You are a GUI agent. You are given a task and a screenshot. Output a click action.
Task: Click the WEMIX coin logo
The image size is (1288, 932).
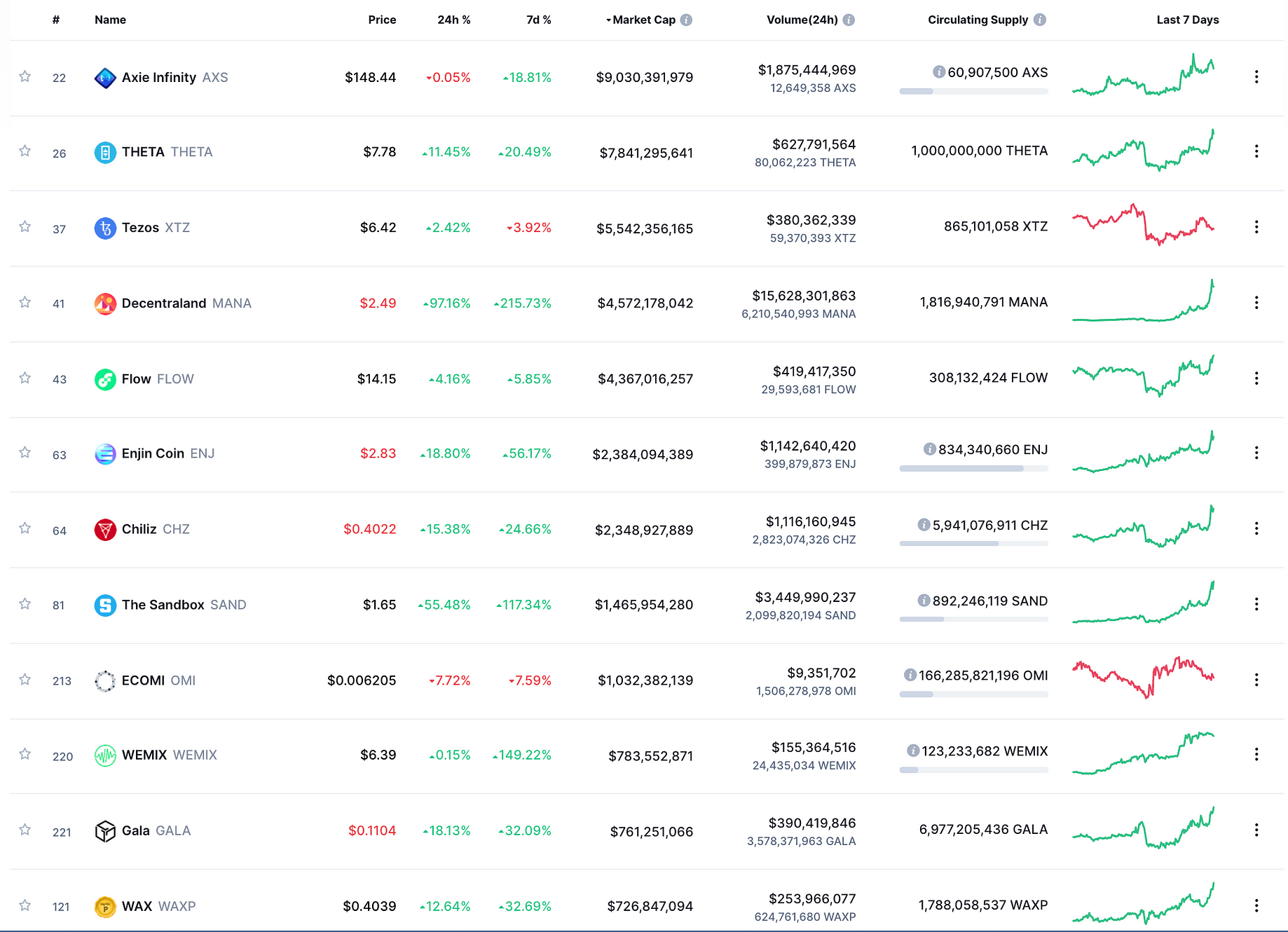(x=105, y=755)
